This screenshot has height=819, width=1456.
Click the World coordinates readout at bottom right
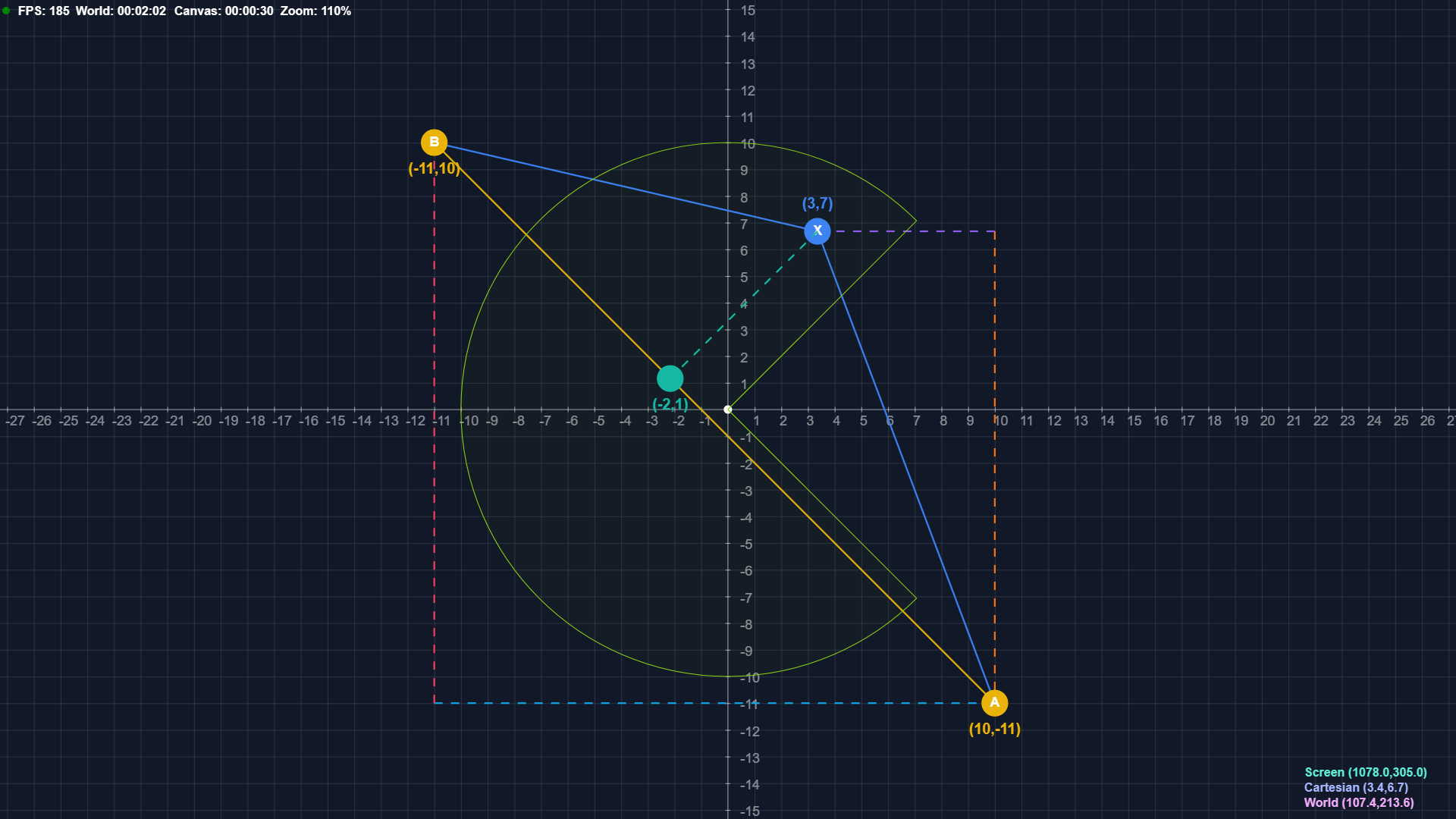pos(1358,802)
